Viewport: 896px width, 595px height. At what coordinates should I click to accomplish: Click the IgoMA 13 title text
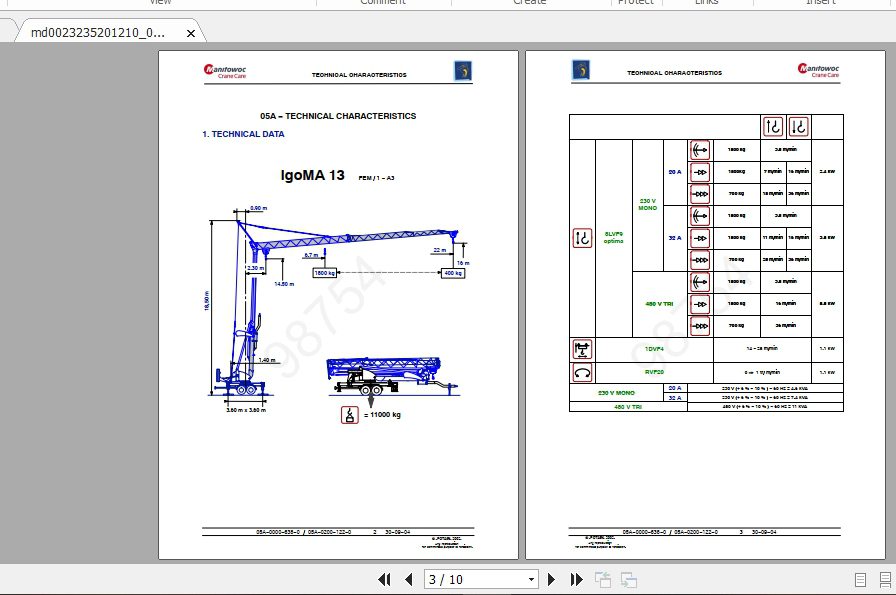click(x=312, y=175)
